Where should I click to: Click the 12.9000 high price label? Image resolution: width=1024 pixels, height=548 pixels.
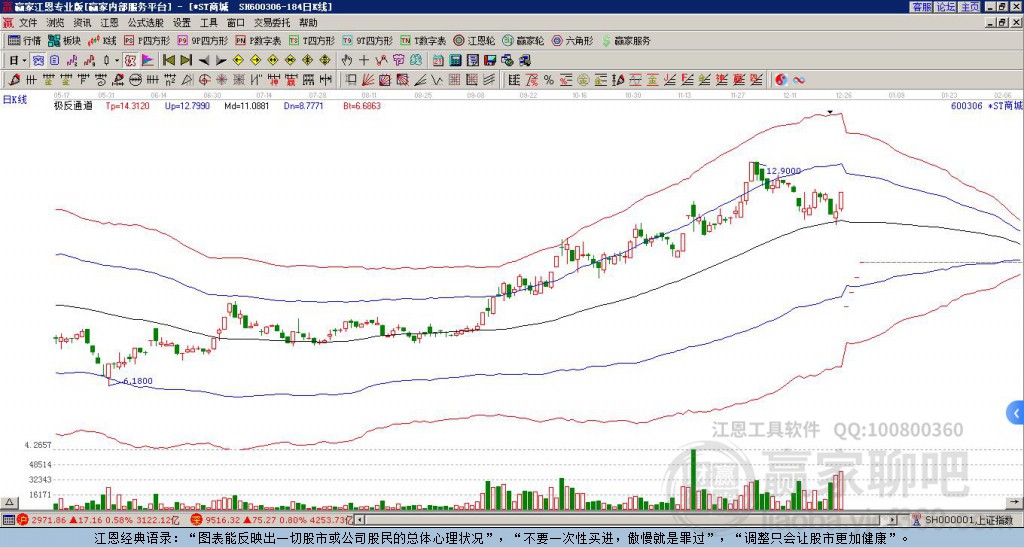click(x=784, y=171)
